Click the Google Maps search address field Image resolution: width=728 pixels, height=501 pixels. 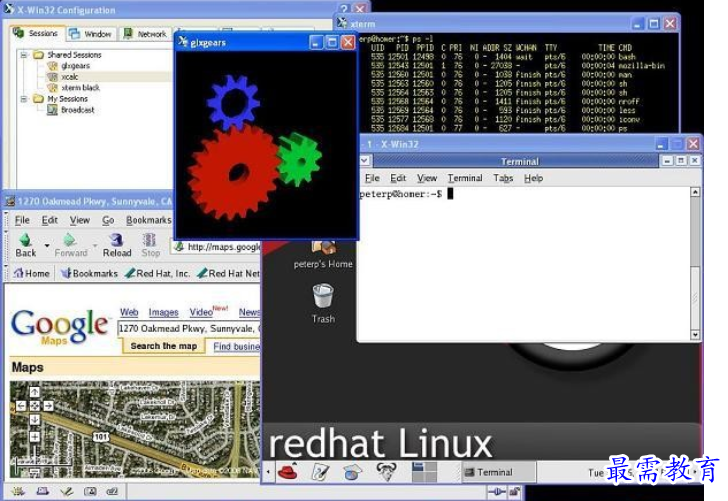[x=188, y=329]
